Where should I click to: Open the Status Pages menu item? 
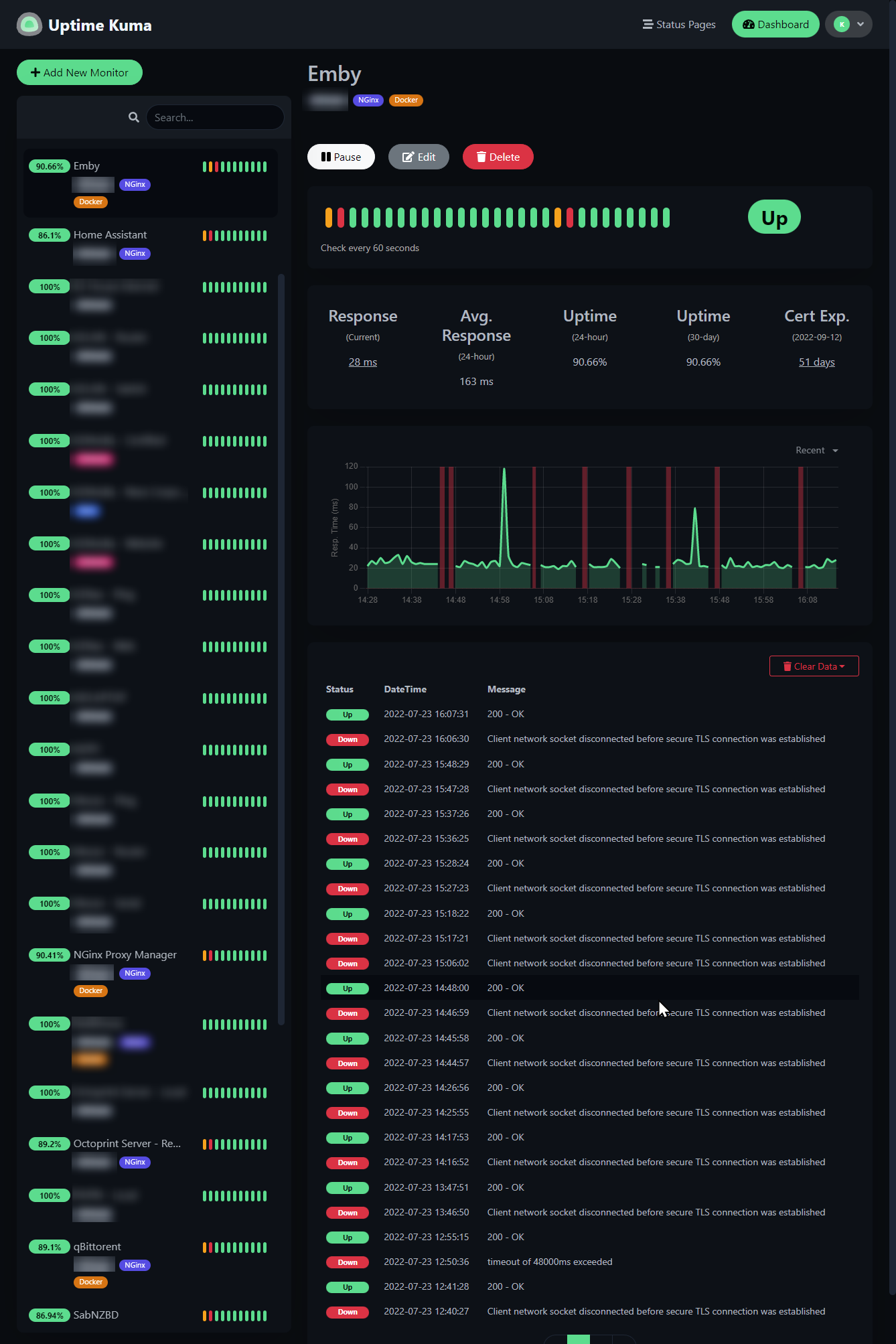coord(679,25)
